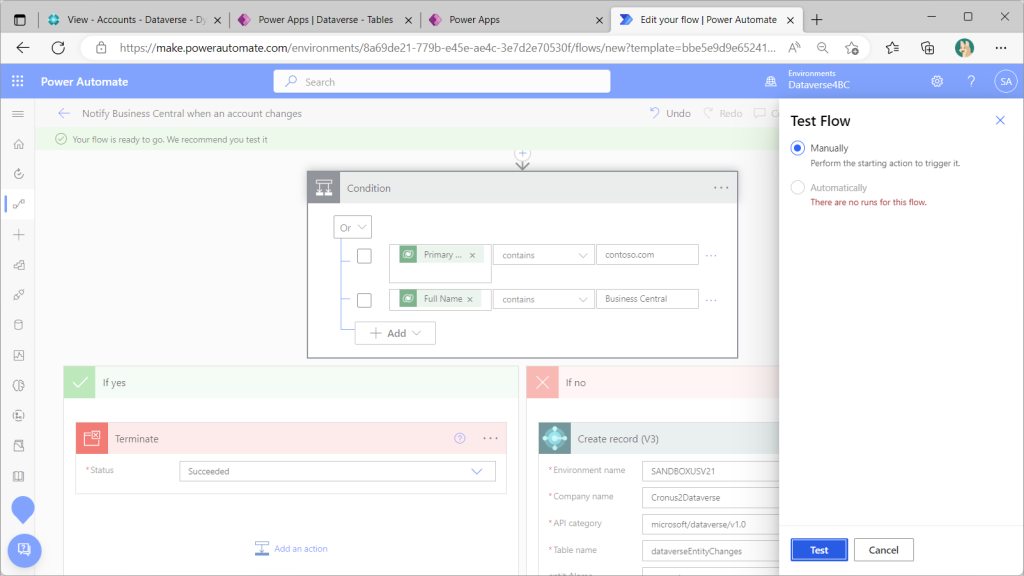Click the Cancel button
Image resolution: width=1024 pixels, height=576 pixels.
tap(884, 550)
